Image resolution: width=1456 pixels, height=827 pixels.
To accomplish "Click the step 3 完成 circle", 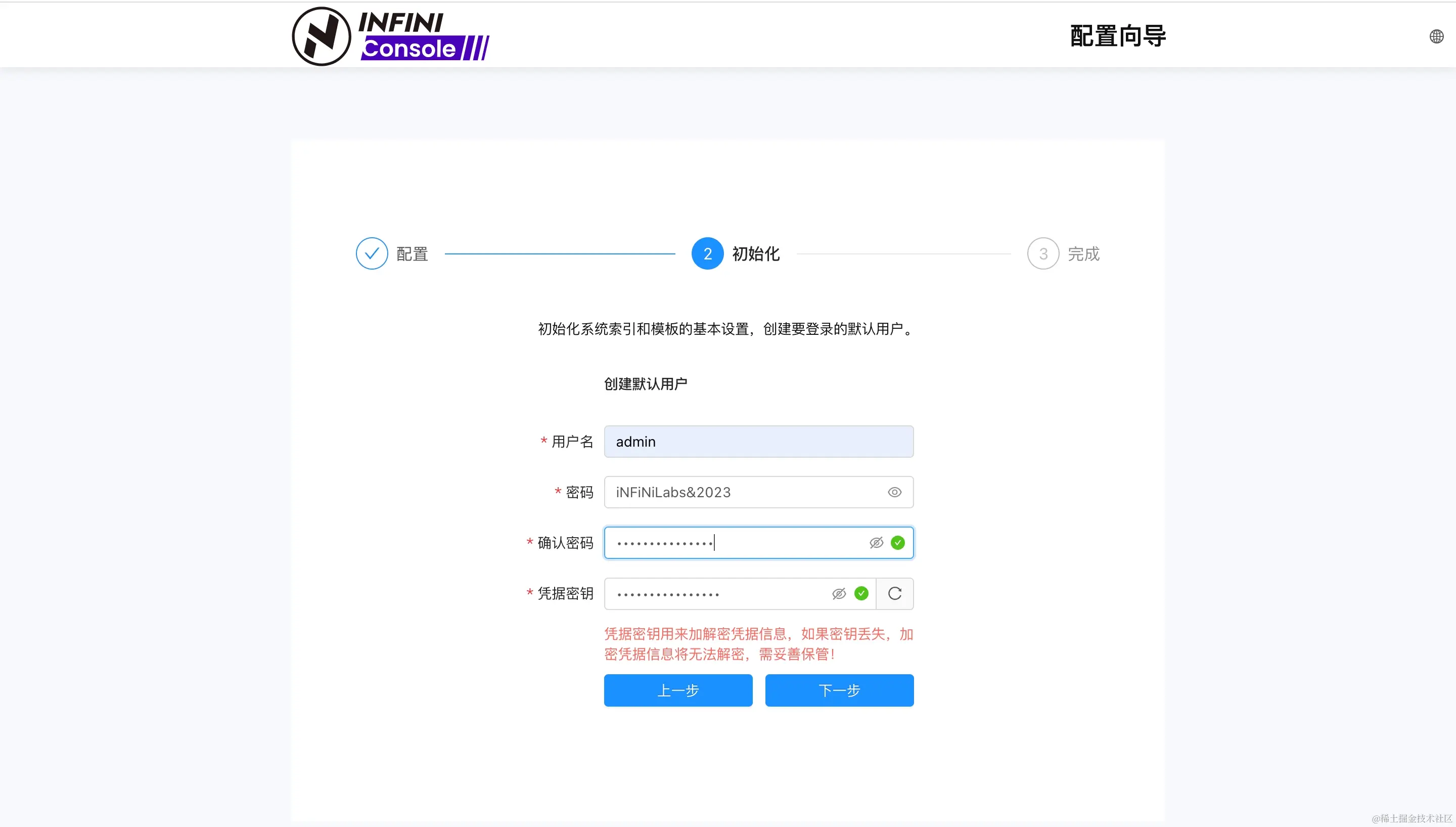I will click(x=1043, y=253).
